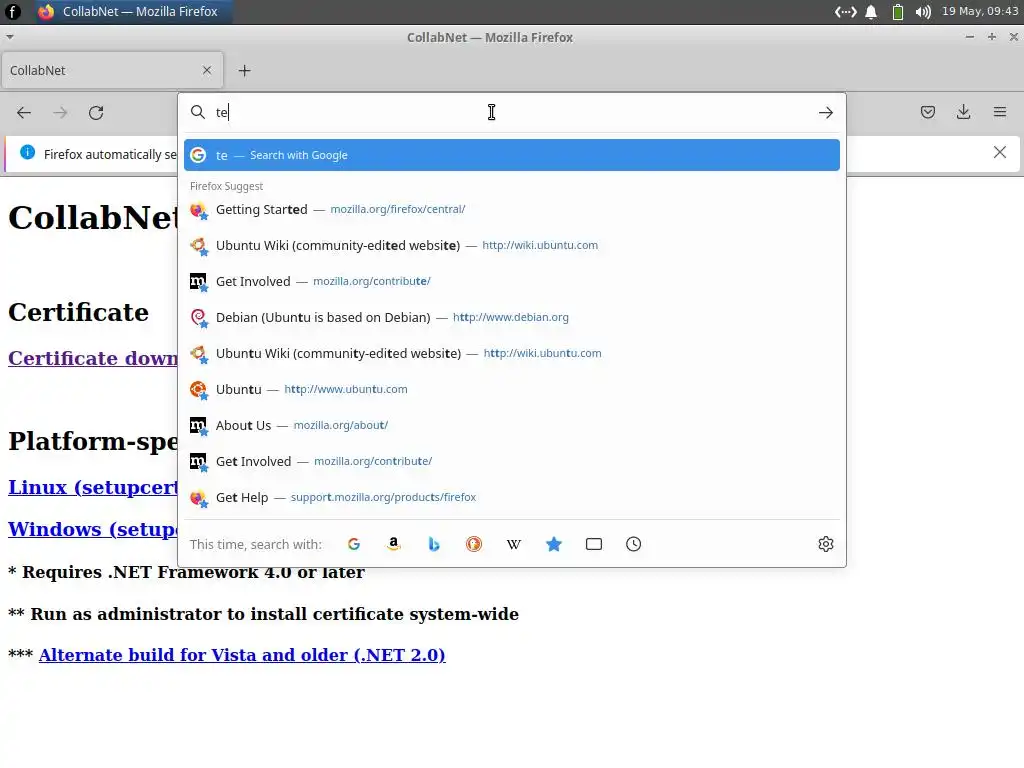Image resolution: width=1024 pixels, height=768 pixels.
Task: Search Bookmarks with the star icon
Action: click(554, 544)
